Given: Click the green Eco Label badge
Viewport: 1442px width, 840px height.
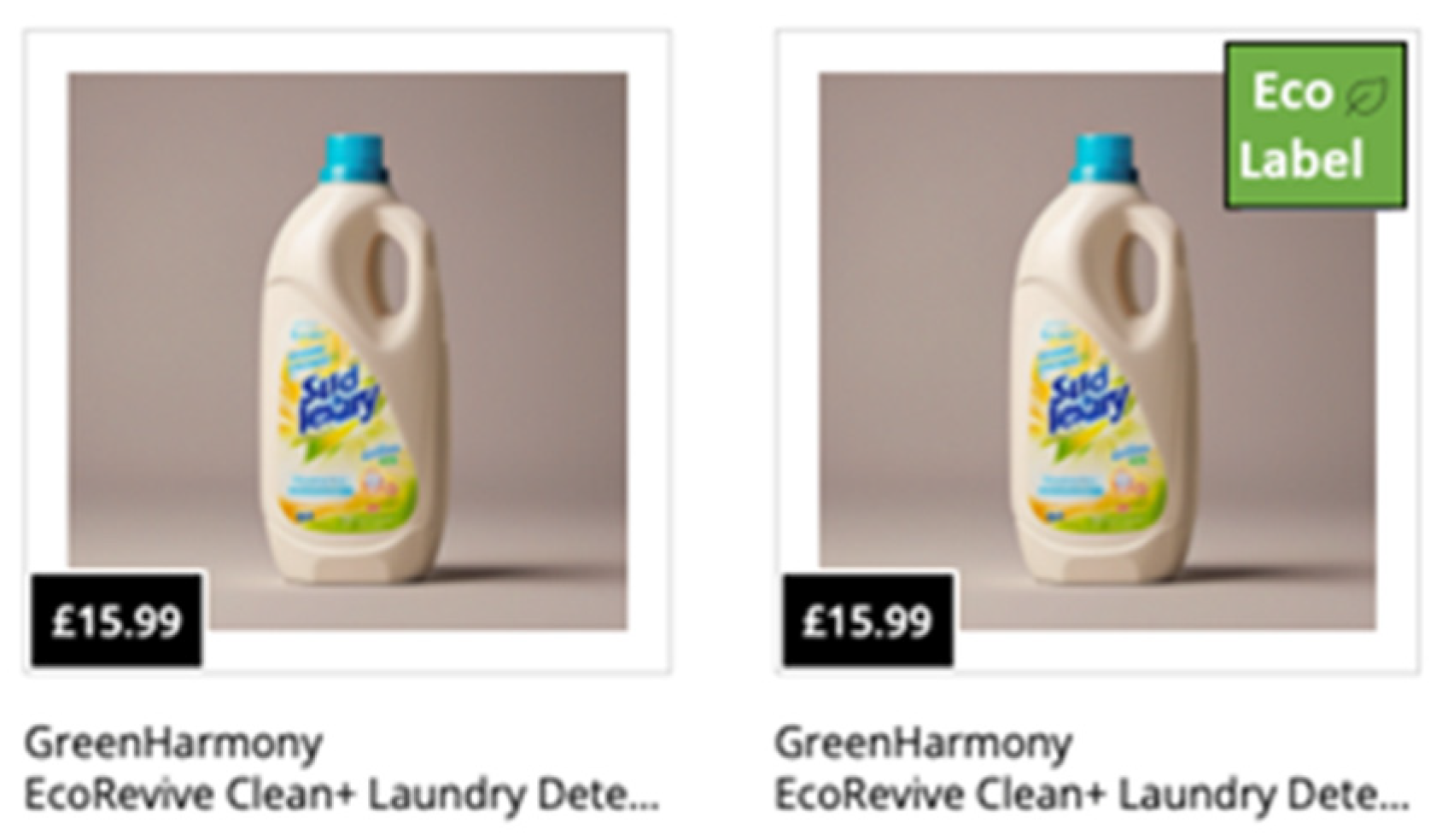Looking at the screenshot, I should coord(1315,125).
